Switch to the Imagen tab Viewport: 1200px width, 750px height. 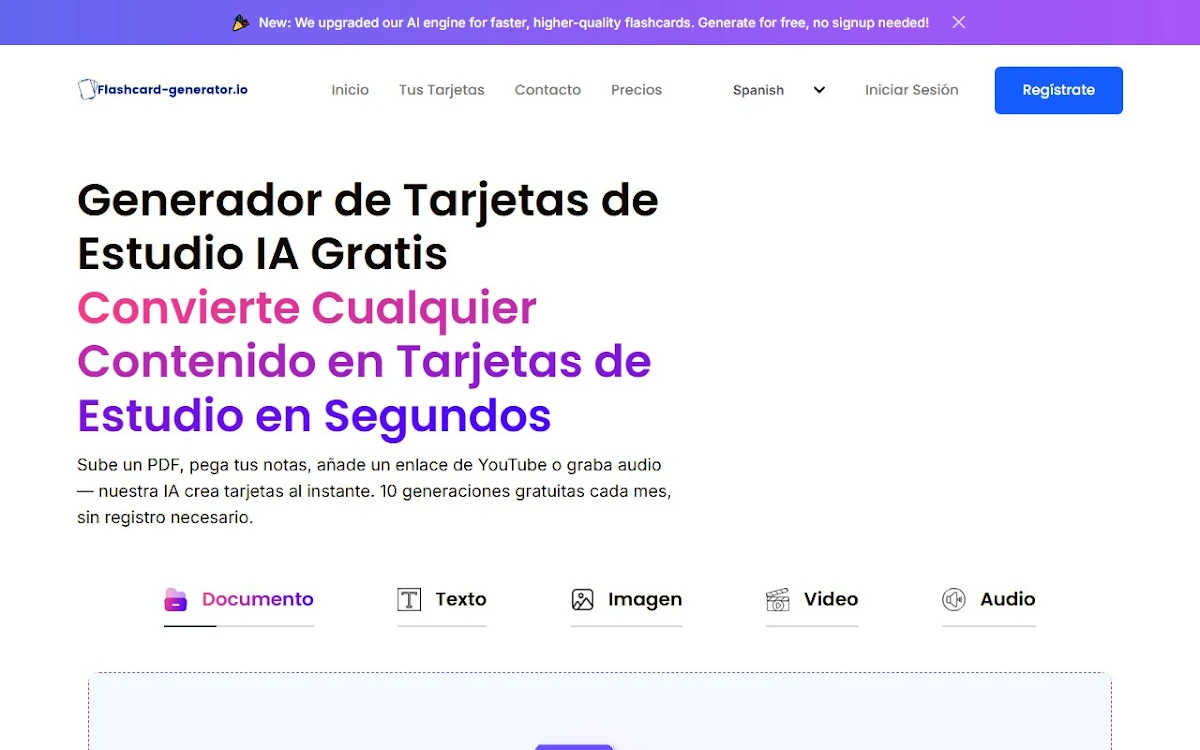(626, 600)
